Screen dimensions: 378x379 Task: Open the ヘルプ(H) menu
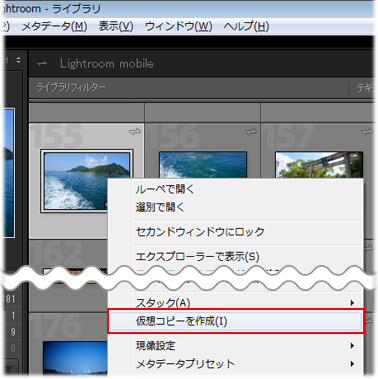coord(246,26)
